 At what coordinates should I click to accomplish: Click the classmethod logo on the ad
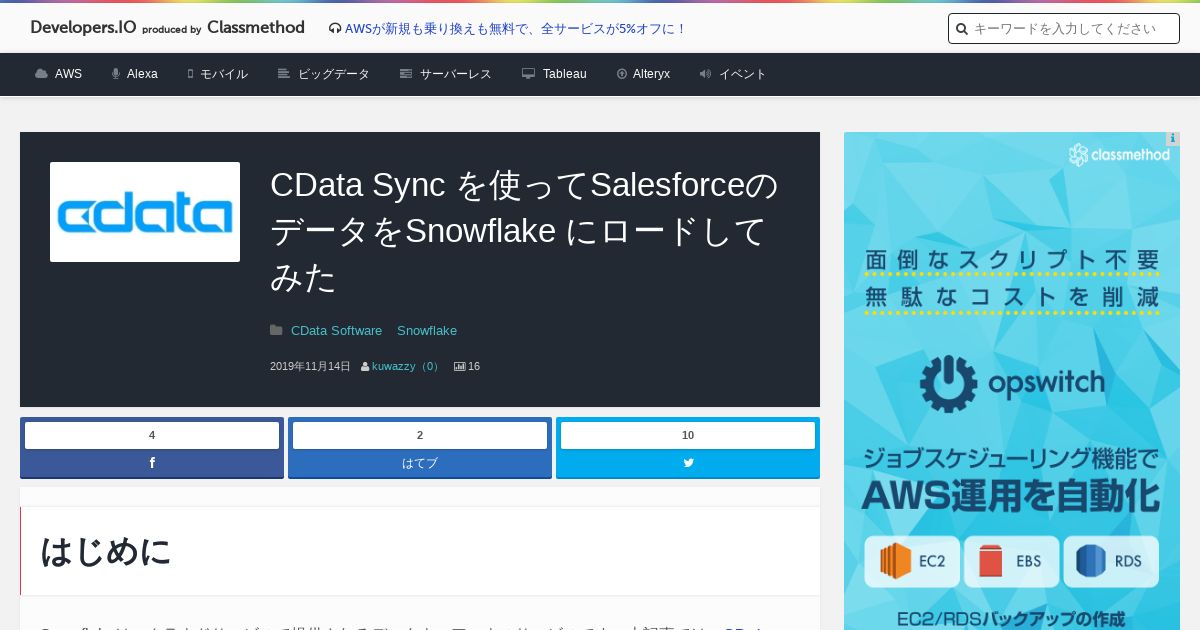(x=1119, y=155)
